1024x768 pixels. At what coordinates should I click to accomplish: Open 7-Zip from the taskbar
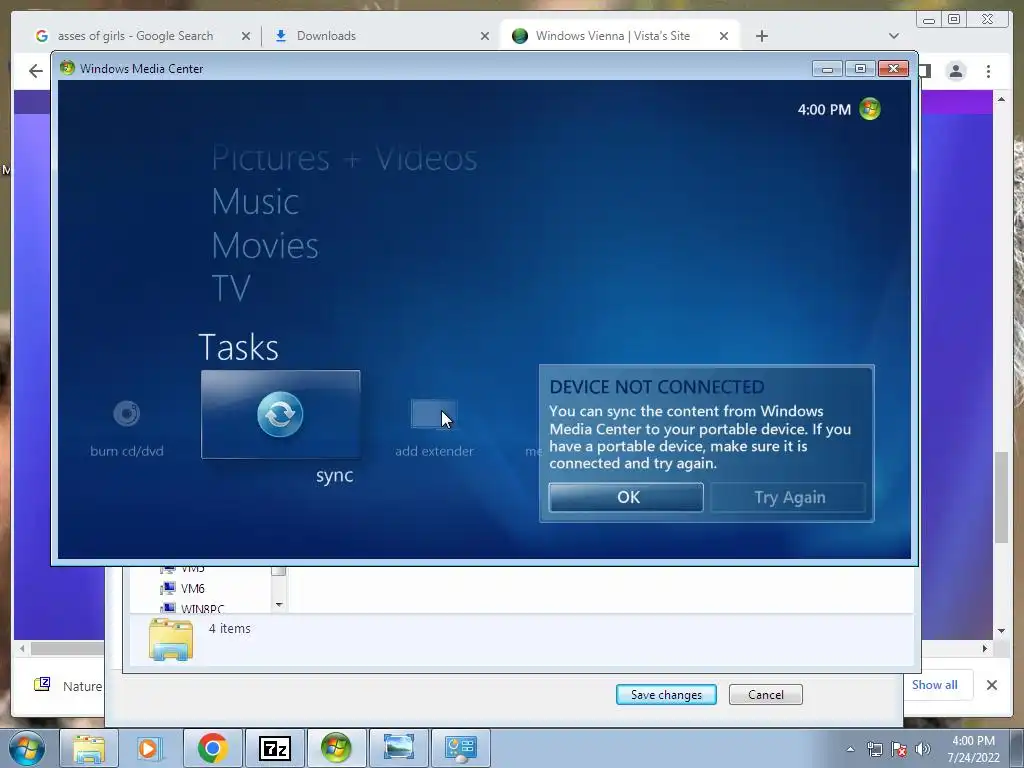point(274,748)
